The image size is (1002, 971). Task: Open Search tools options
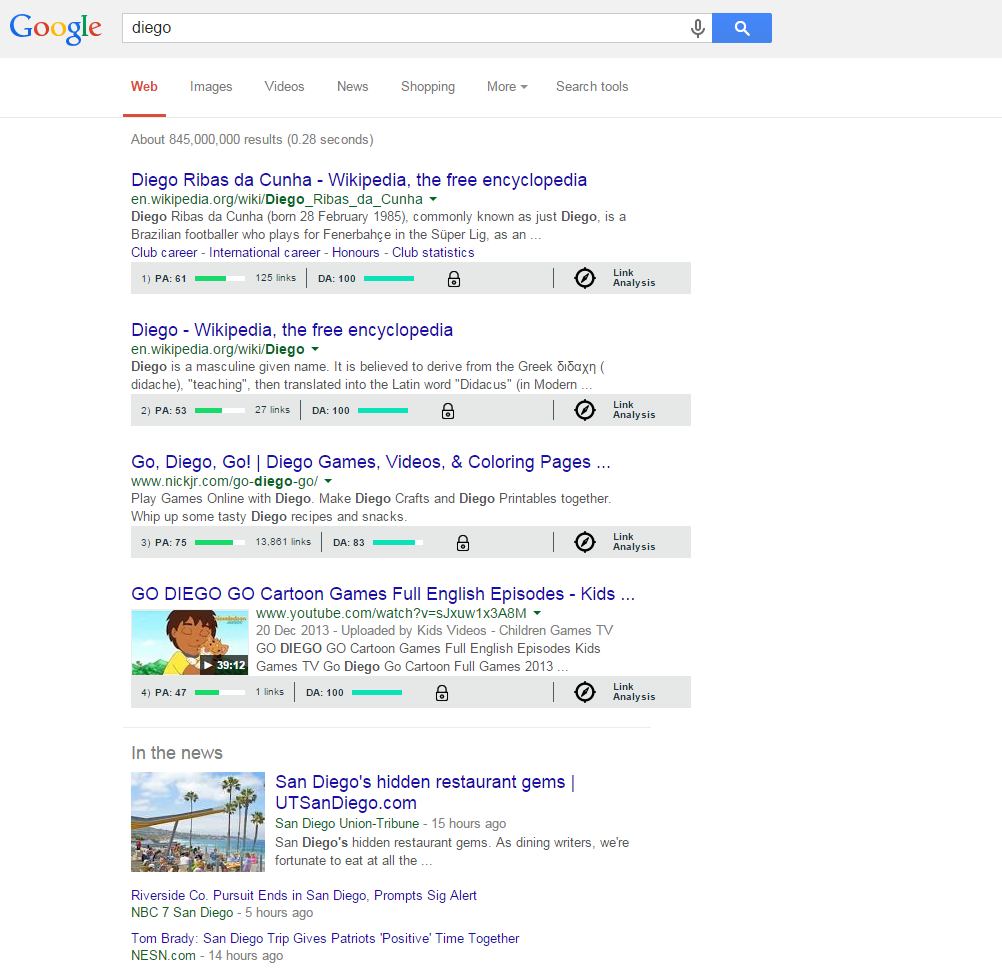click(x=592, y=86)
